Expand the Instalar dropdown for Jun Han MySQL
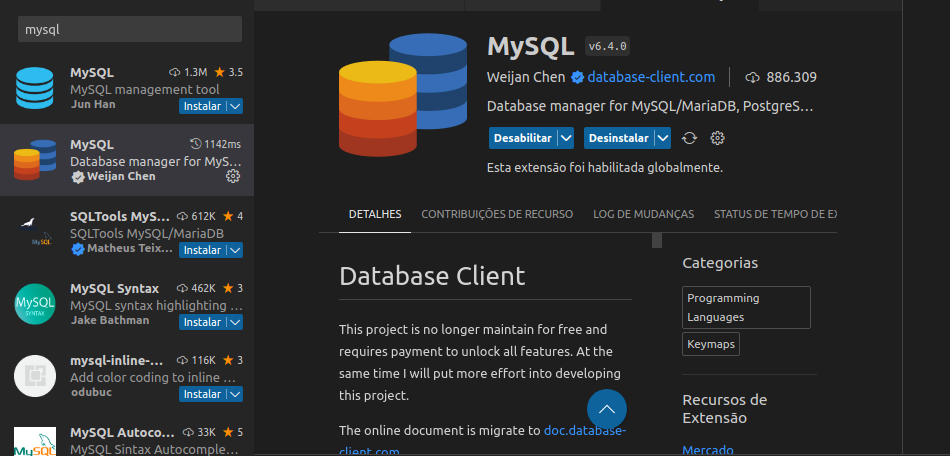The width and height of the screenshot is (950, 456). click(x=236, y=106)
